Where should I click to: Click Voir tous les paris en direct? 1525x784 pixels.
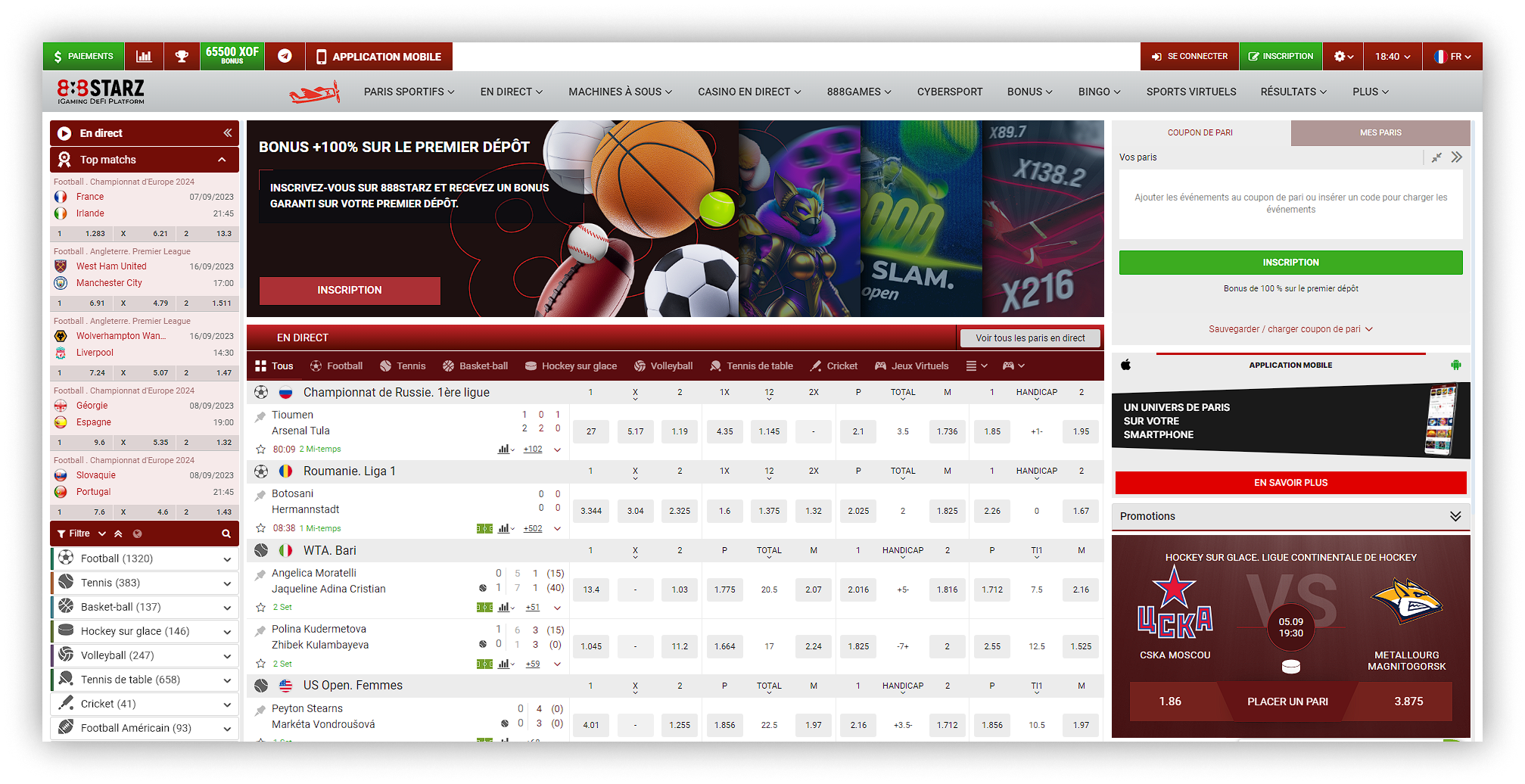pyautogui.click(x=1029, y=338)
